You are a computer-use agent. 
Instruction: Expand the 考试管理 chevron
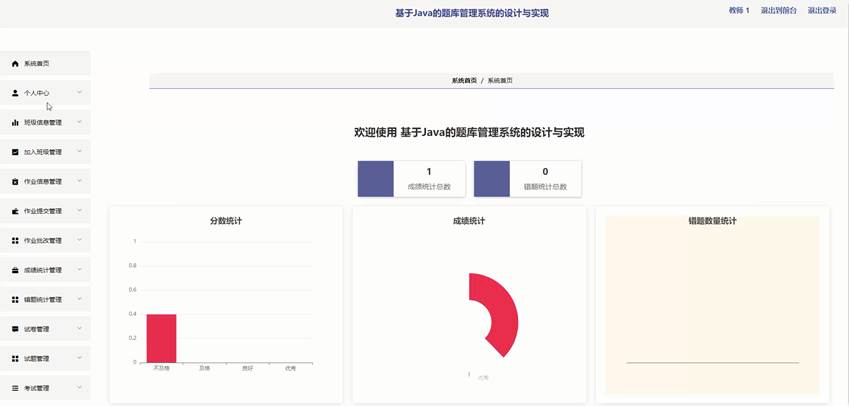(80, 388)
